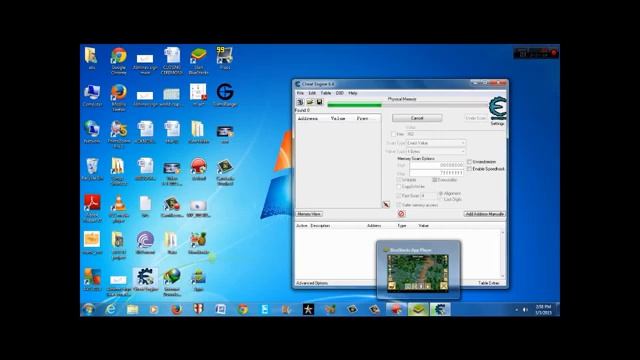Open Advanced Options at bottom left
This screenshot has height=360, width=640.
(311, 283)
